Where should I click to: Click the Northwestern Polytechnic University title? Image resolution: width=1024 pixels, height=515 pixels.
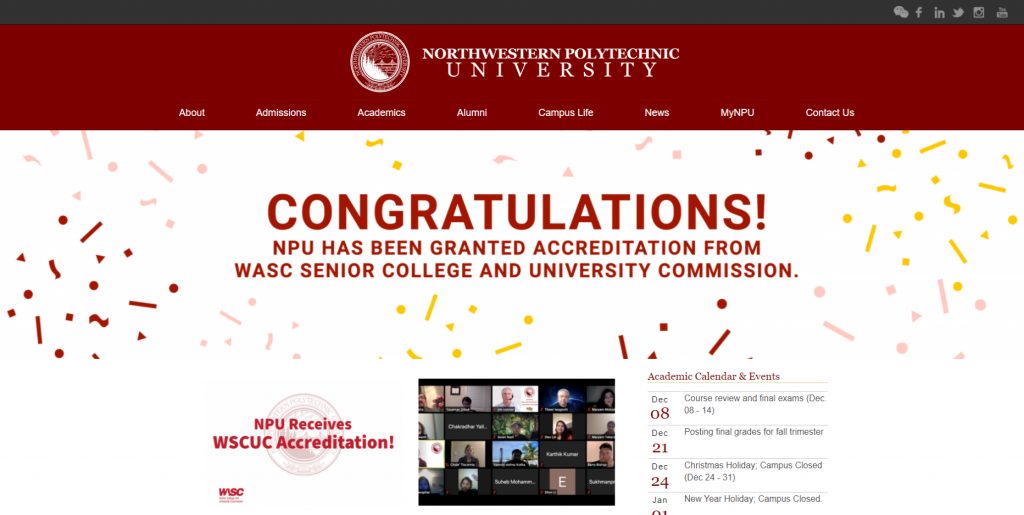[551, 62]
